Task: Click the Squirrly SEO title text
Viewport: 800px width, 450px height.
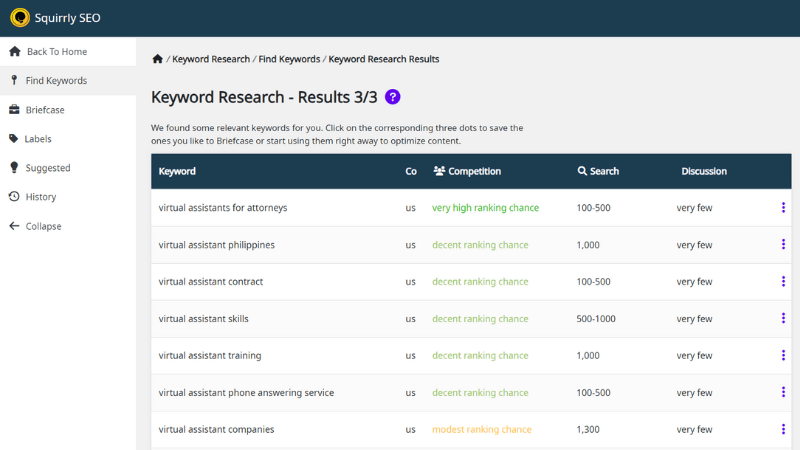Action: coord(67,18)
